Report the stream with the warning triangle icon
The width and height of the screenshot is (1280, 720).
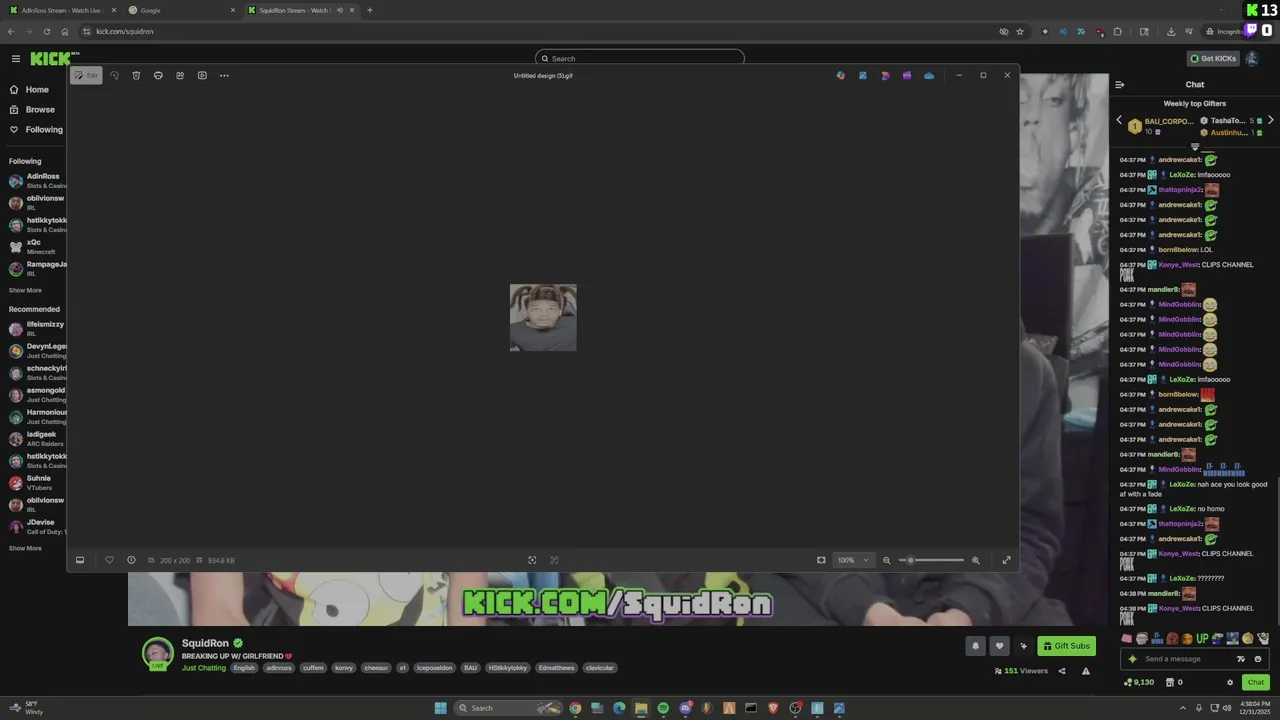tap(1086, 671)
